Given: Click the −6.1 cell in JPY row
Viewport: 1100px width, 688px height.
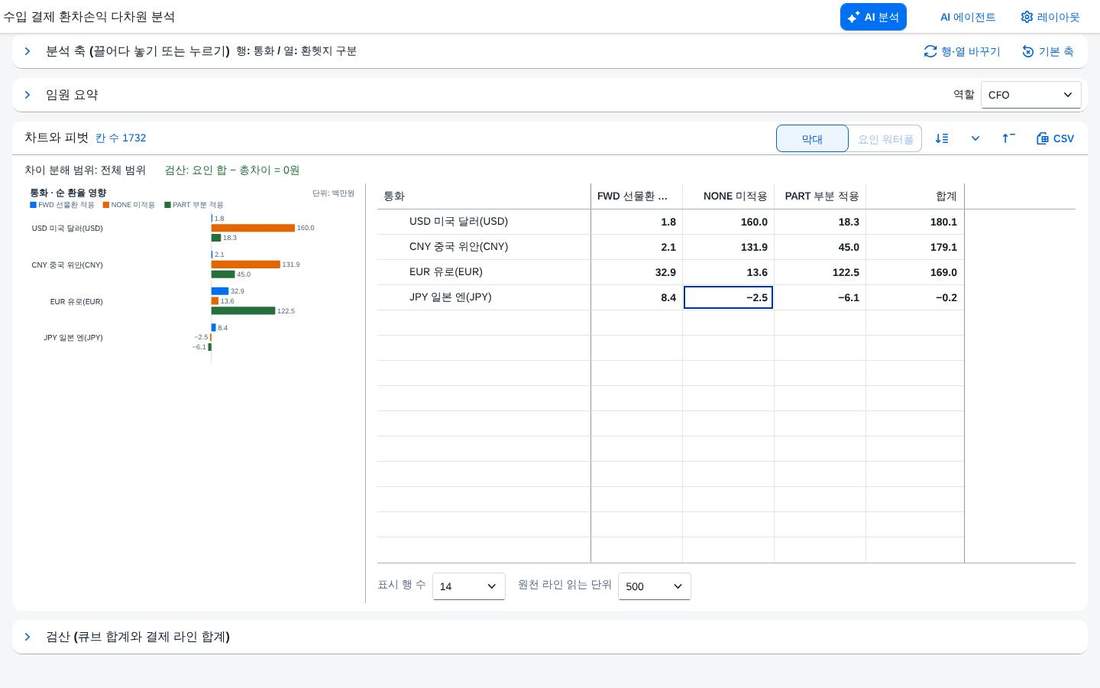Looking at the screenshot, I should 820,297.
